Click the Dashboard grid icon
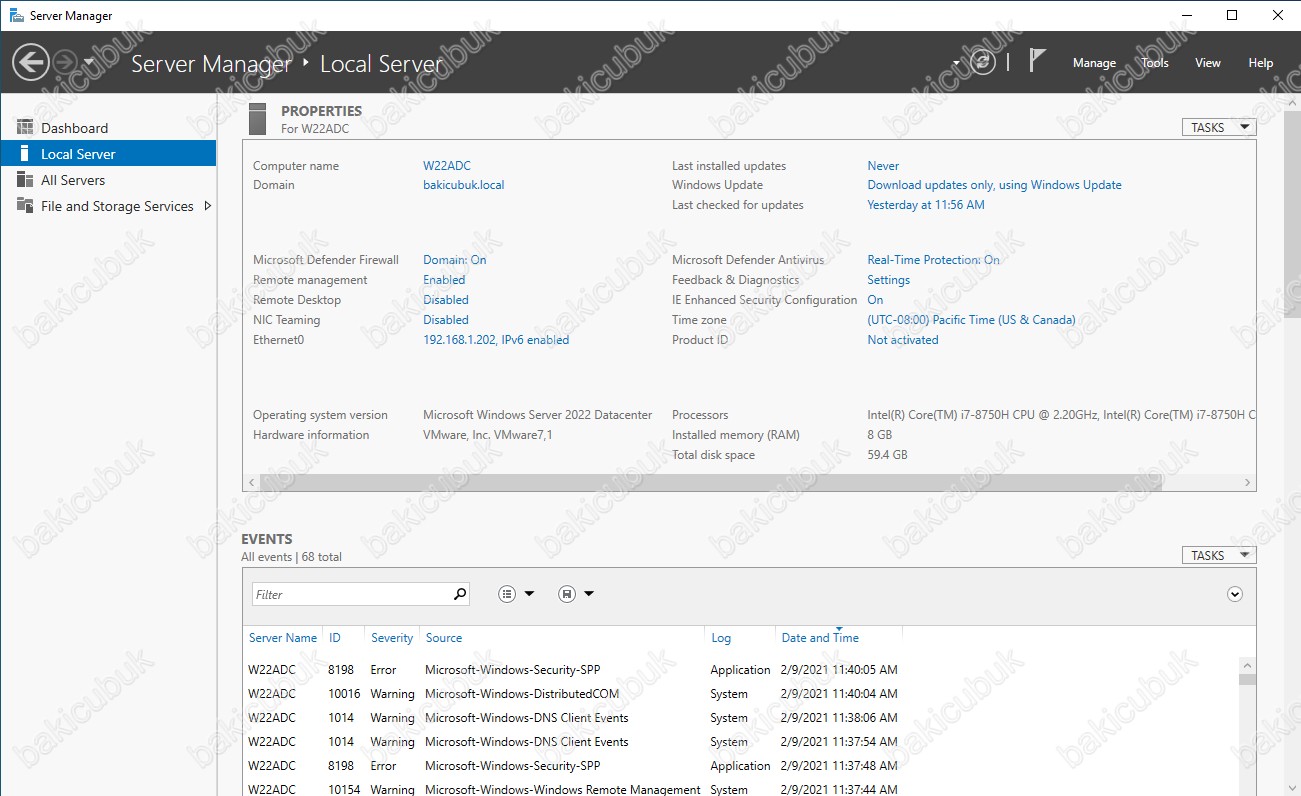 point(25,127)
